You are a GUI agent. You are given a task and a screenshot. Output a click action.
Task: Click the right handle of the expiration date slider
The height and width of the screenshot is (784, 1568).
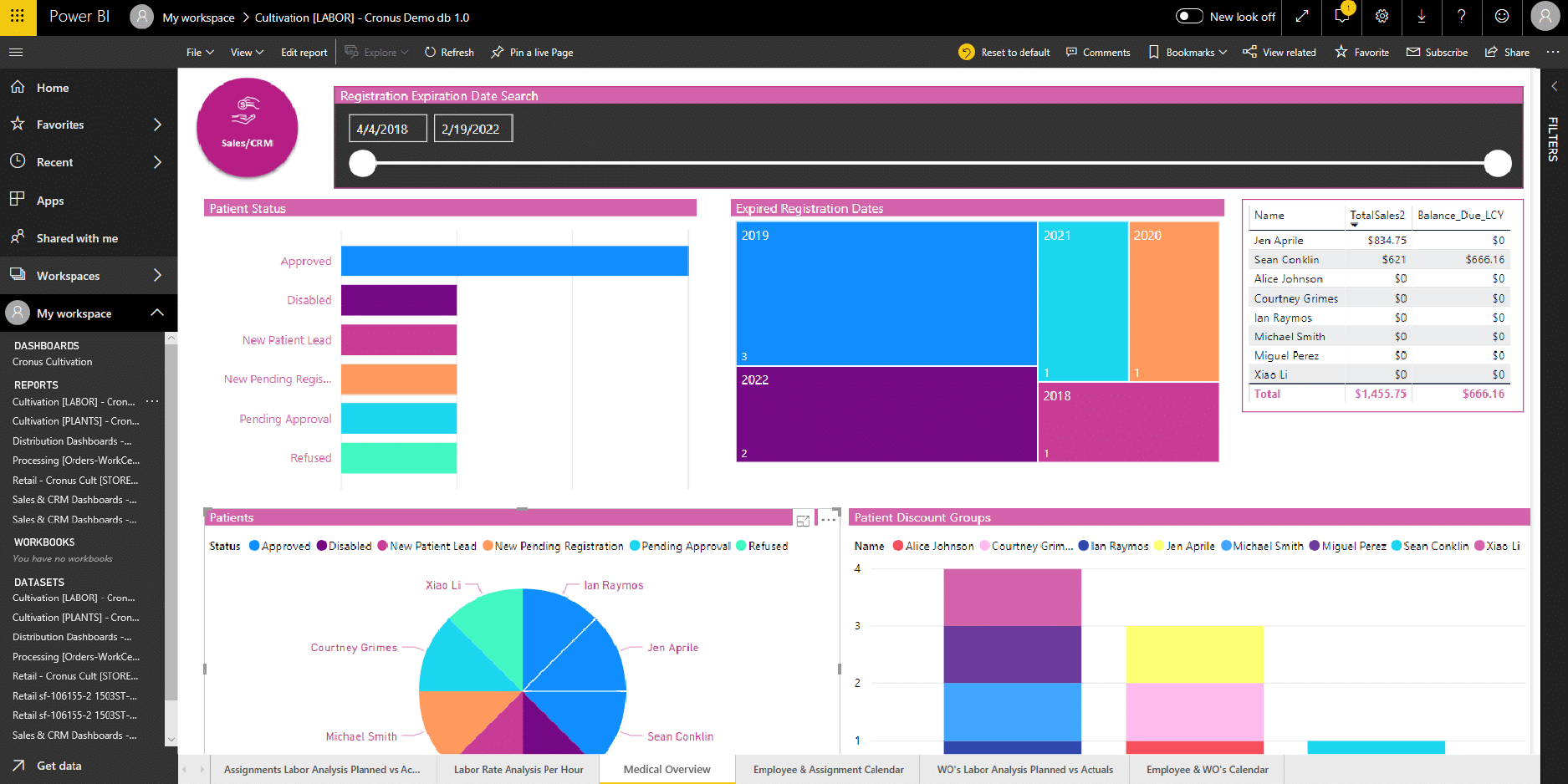pos(1497,164)
